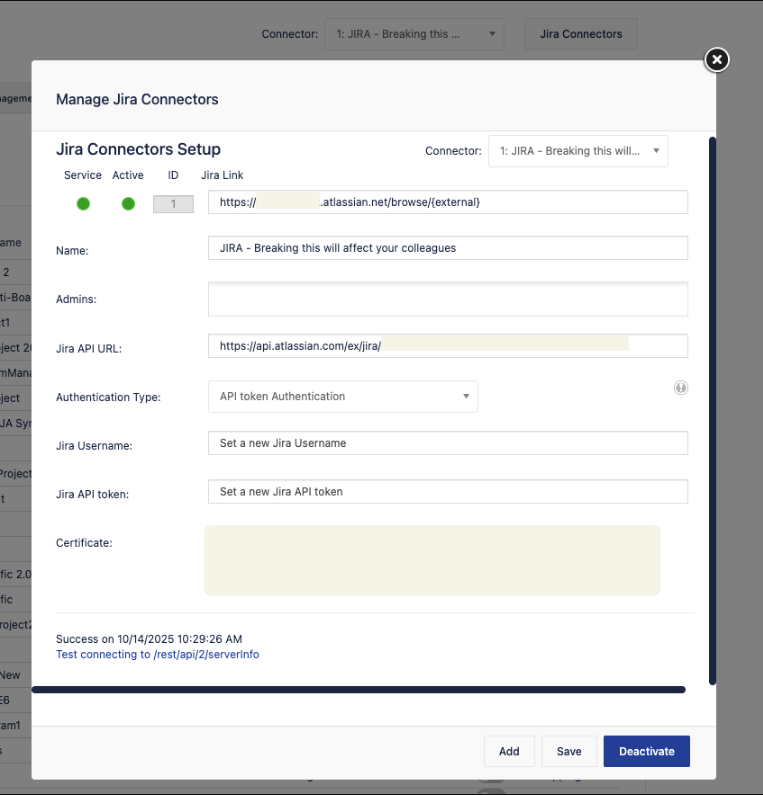Click the green Active status indicator
This screenshot has width=763, height=795.
point(128,204)
